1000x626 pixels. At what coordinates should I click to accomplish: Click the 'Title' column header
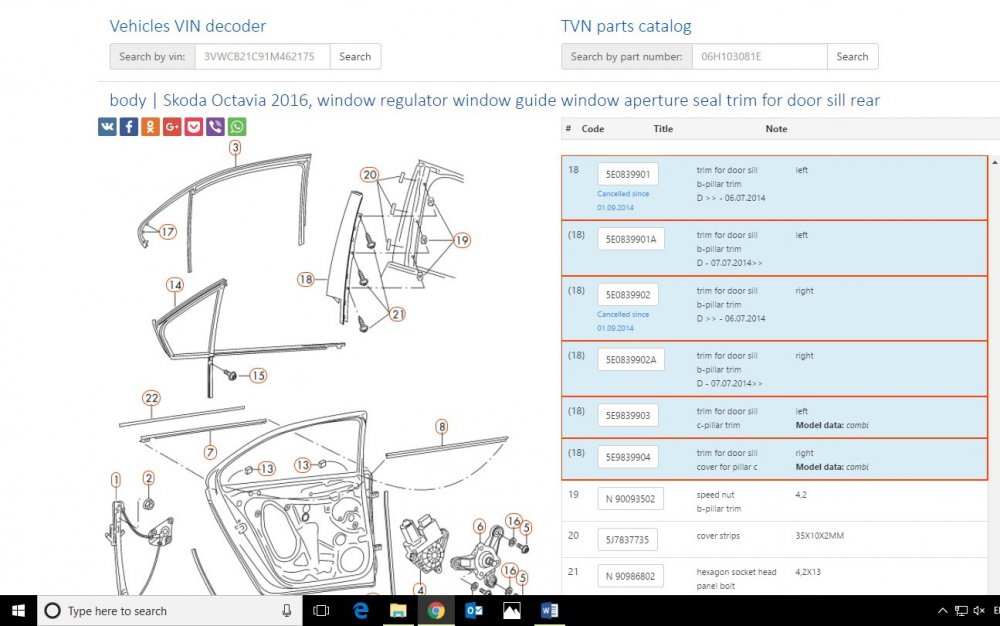[x=663, y=129]
